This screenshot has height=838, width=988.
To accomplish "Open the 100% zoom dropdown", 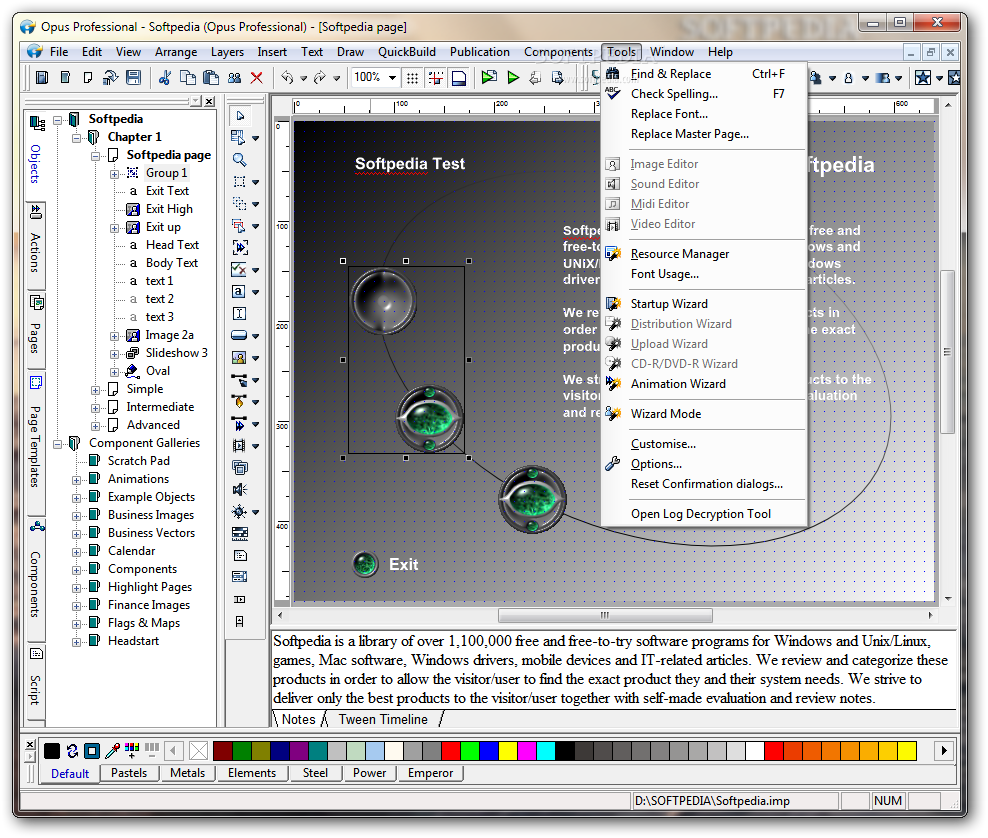I will [x=393, y=77].
